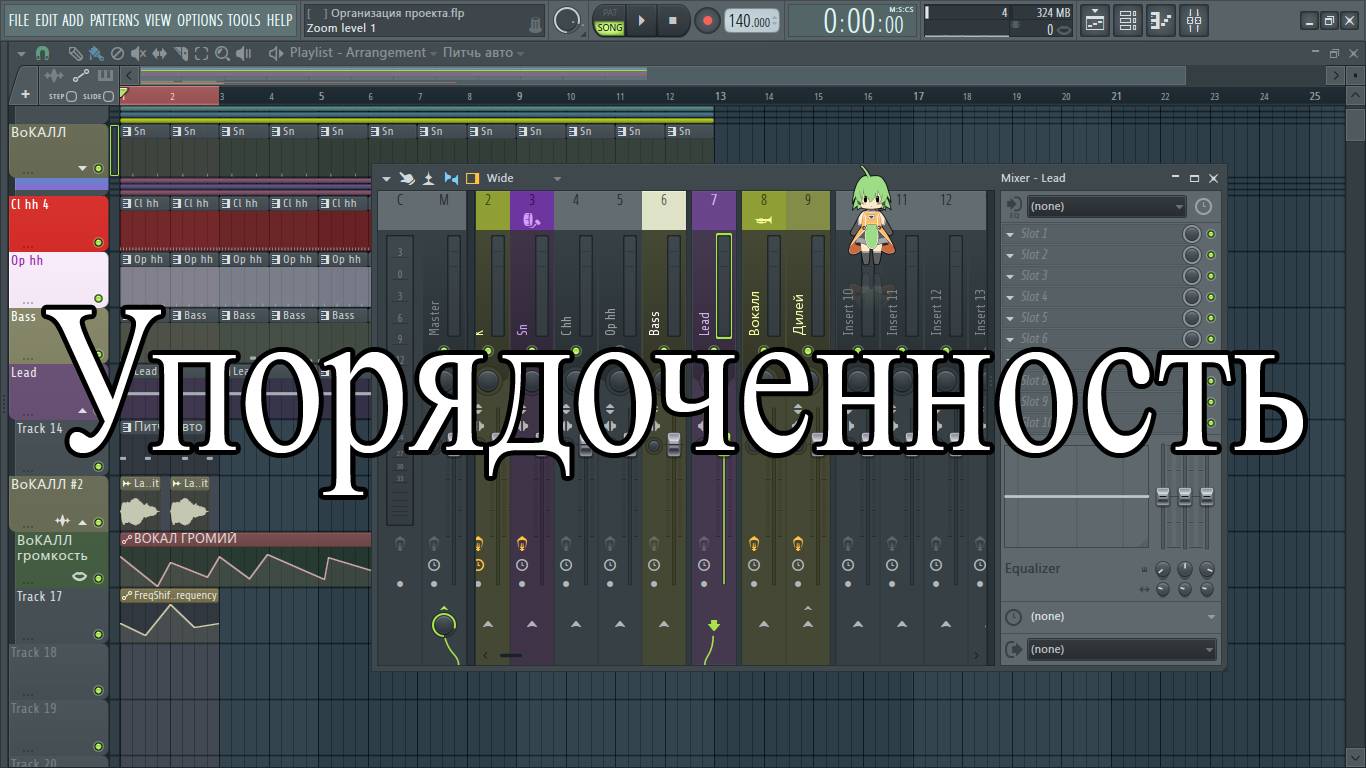1366x768 pixels.
Task: Open the Playlist view from top toolbar
Action: pyautogui.click(x=1095, y=20)
